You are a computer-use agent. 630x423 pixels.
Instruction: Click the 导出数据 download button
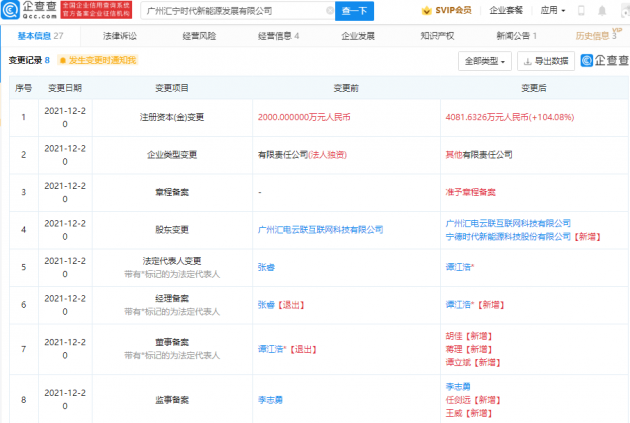pos(546,61)
